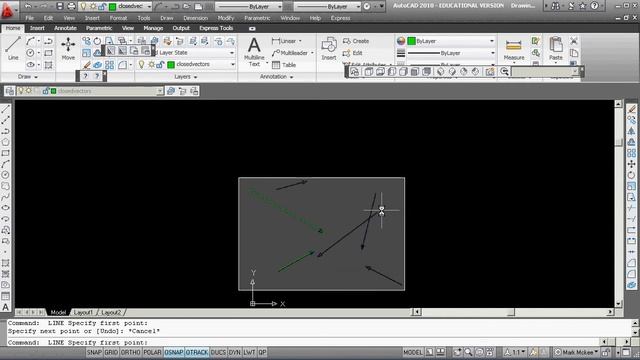The image size is (640, 360).
Task: Click the Undo arrow in quick access toolbar
Action: click(28, 6)
